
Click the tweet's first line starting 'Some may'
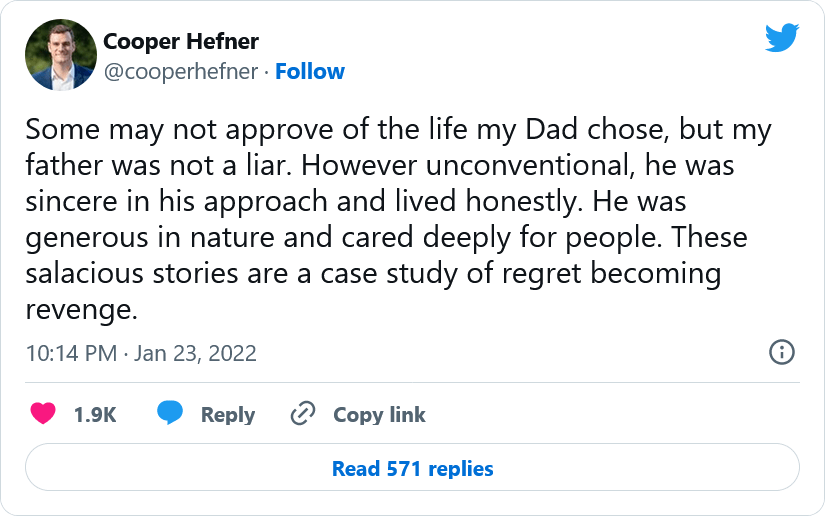click(x=398, y=130)
